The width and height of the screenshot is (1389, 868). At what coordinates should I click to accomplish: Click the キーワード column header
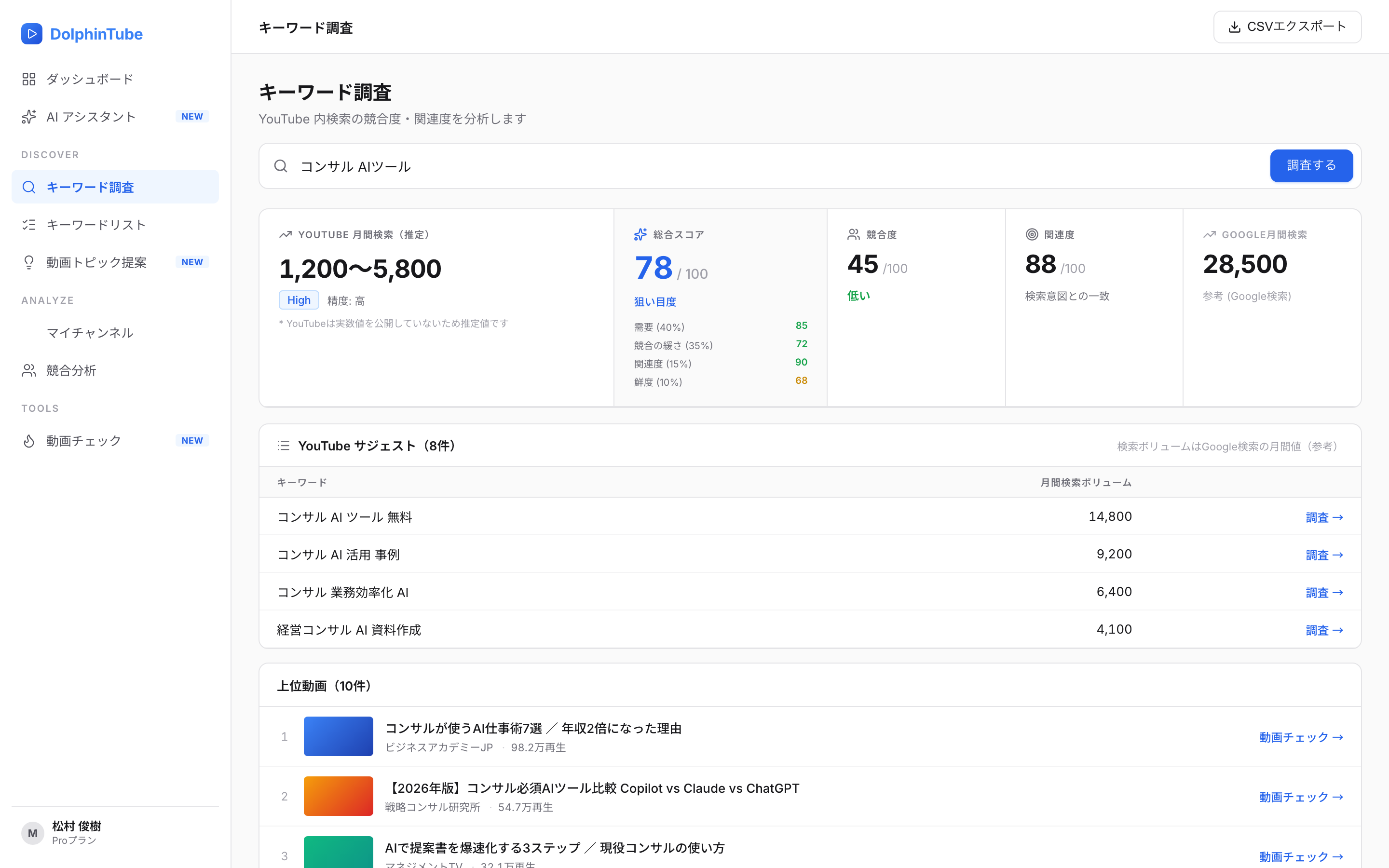(x=302, y=482)
